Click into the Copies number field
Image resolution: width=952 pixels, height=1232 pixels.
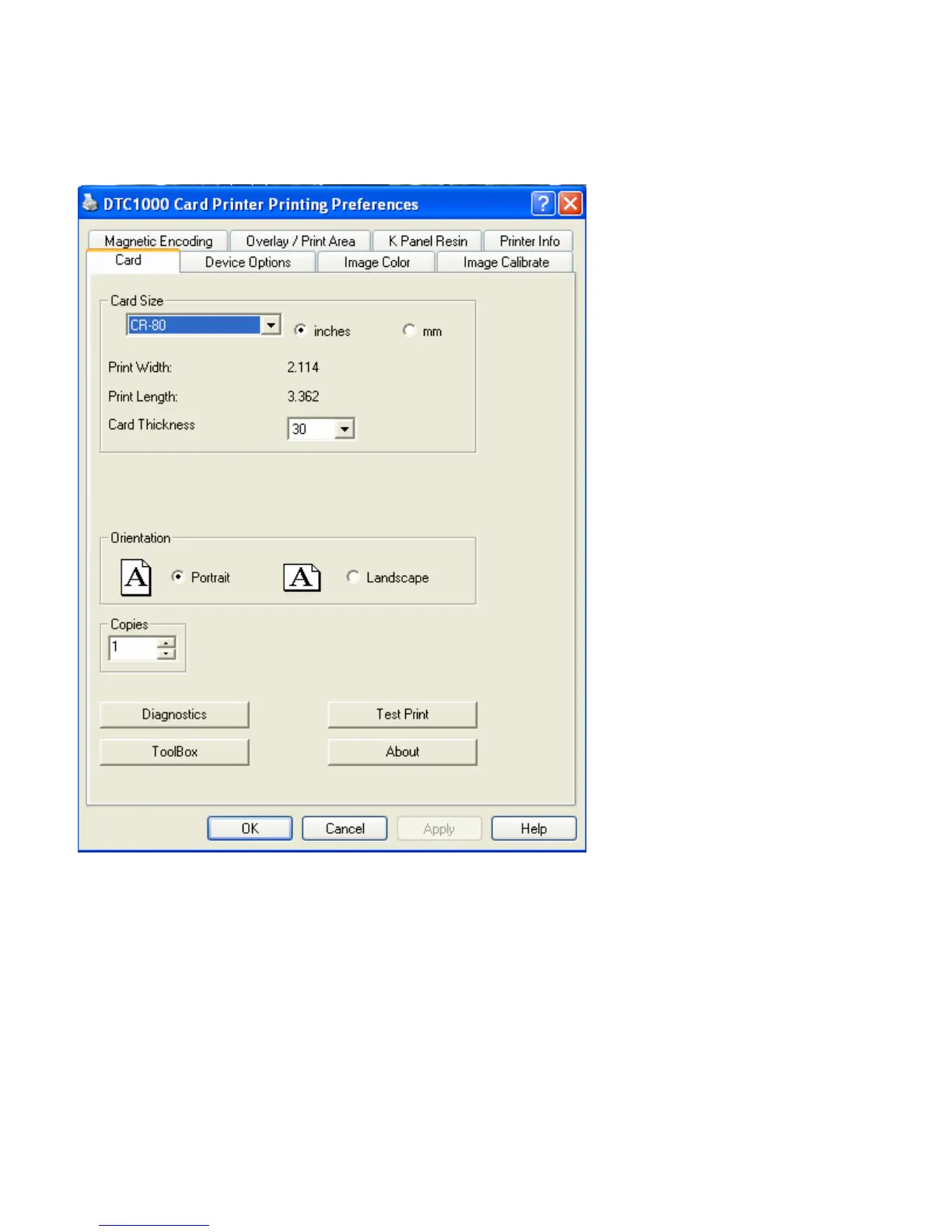click(133, 647)
